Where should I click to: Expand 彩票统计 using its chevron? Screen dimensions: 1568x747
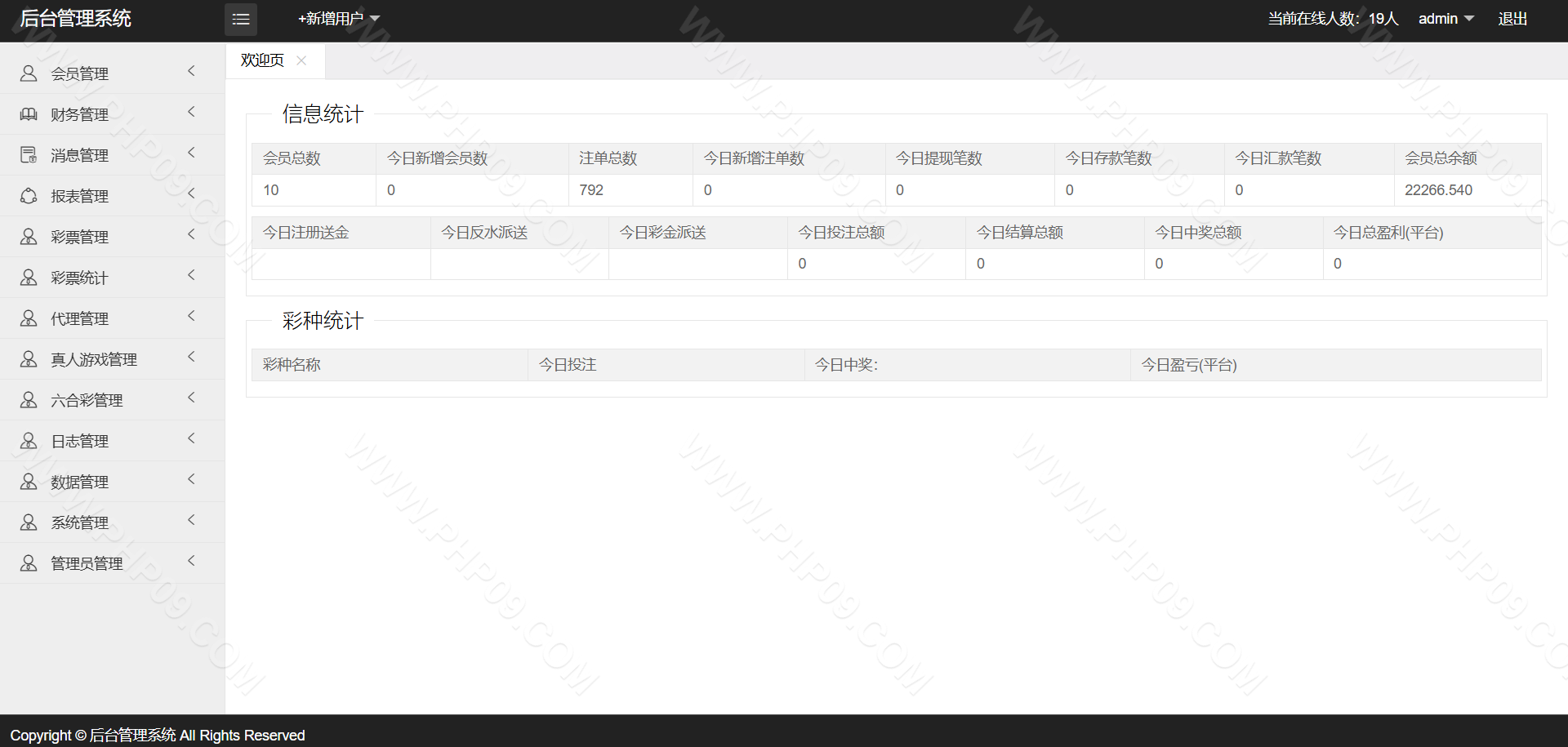click(x=191, y=275)
